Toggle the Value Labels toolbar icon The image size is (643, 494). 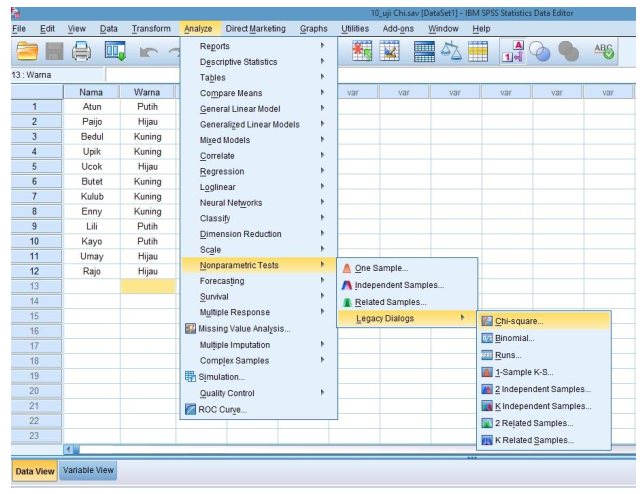coord(513,52)
